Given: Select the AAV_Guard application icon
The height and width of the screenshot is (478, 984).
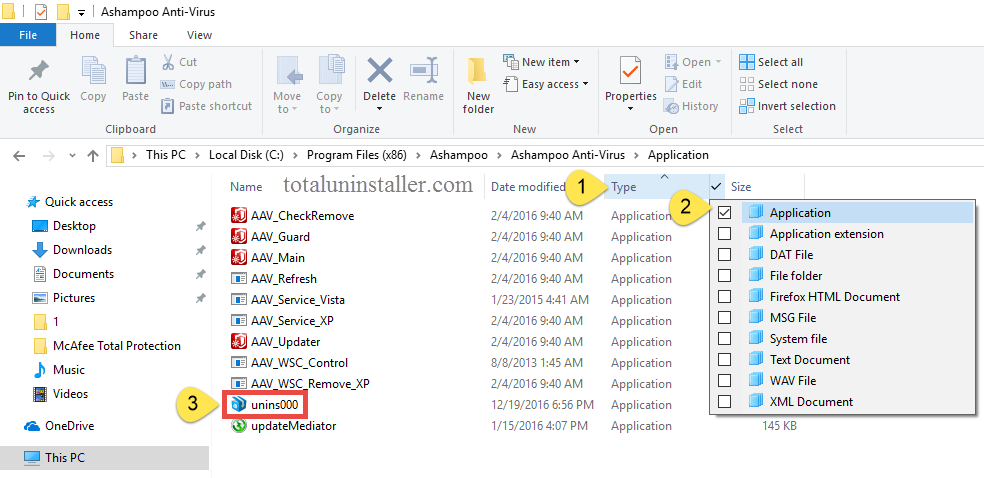Looking at the screenshot, I should [x=238, y=237].
